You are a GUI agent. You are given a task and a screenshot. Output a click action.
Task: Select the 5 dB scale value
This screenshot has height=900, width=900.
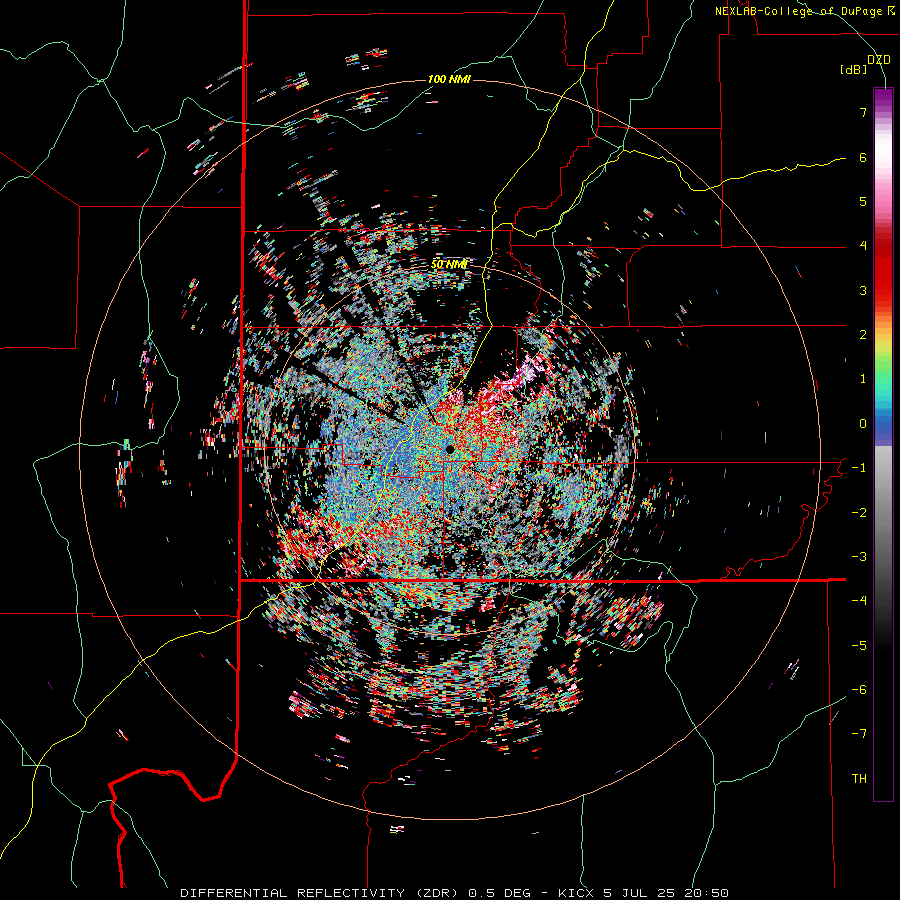[x=863, y=201]
